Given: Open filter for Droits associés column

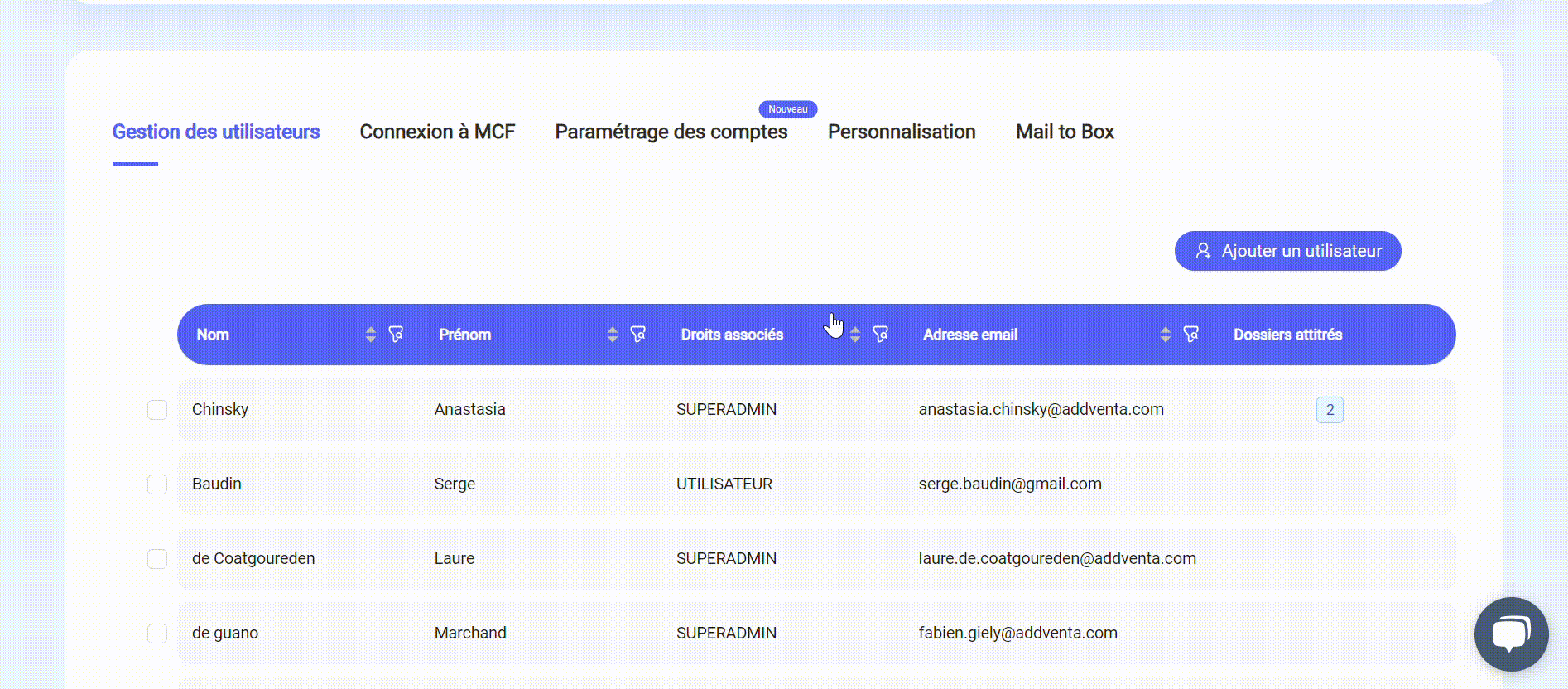Looking at the screenshot, I should coord(880,335).
